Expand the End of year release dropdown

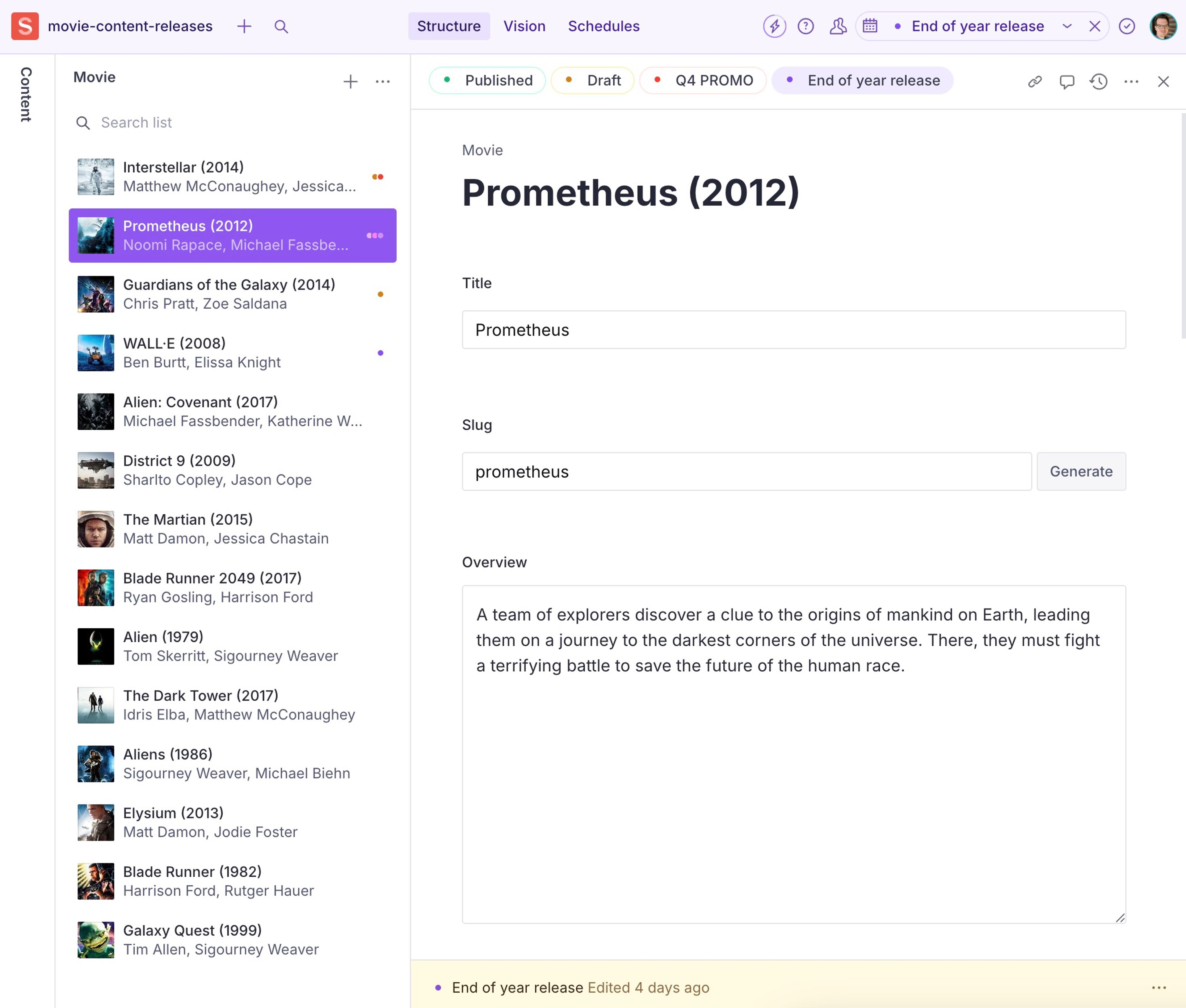coord(1066,26)
